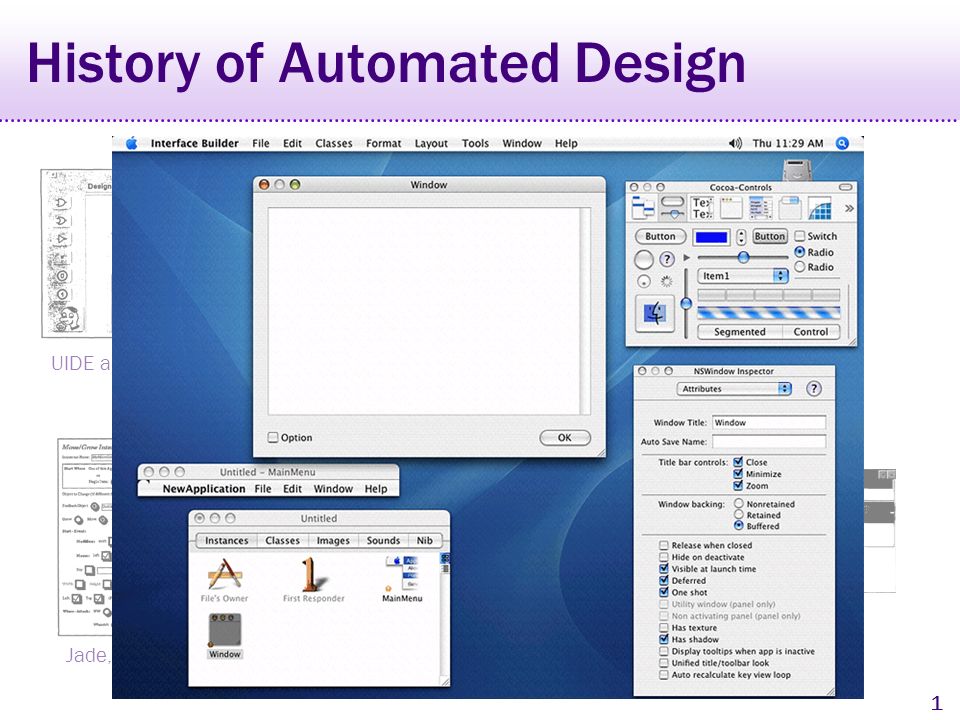Image resolution: width=960 pixels, height=720 pixels.
Task: Click the spinning progress indicator in Cocoa-Controls
Action: (667, 282)
